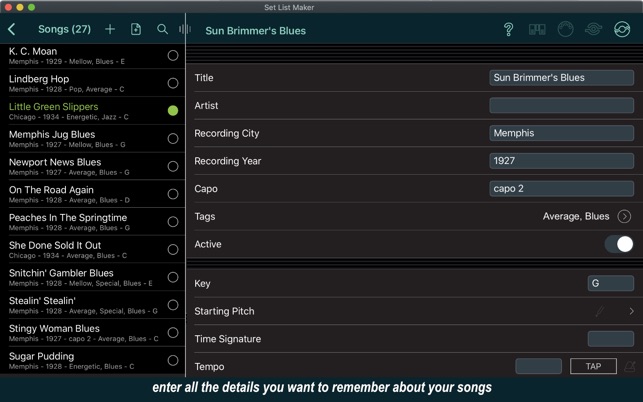Open the audio waveform icon

coord(184,29)
